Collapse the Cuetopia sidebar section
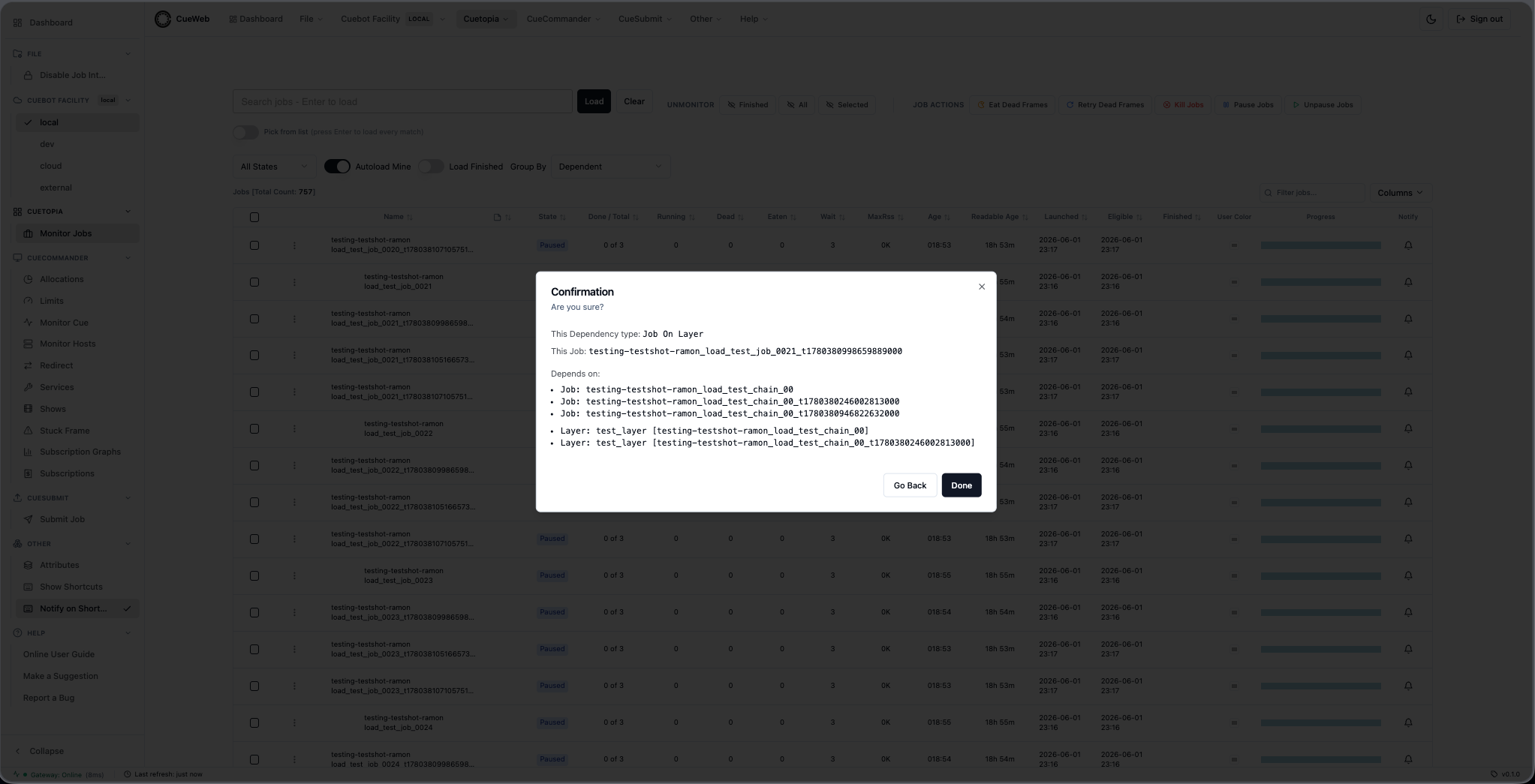Viewport: 1535px width, 784px height. [x=72, y=212]
